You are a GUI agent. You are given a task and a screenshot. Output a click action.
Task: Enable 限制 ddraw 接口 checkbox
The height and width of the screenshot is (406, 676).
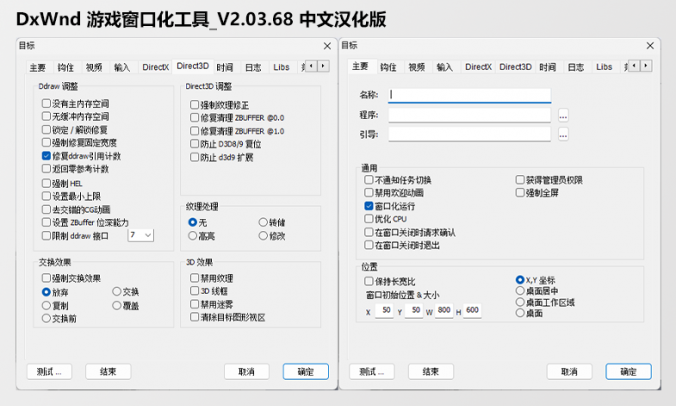click(46, 236)
